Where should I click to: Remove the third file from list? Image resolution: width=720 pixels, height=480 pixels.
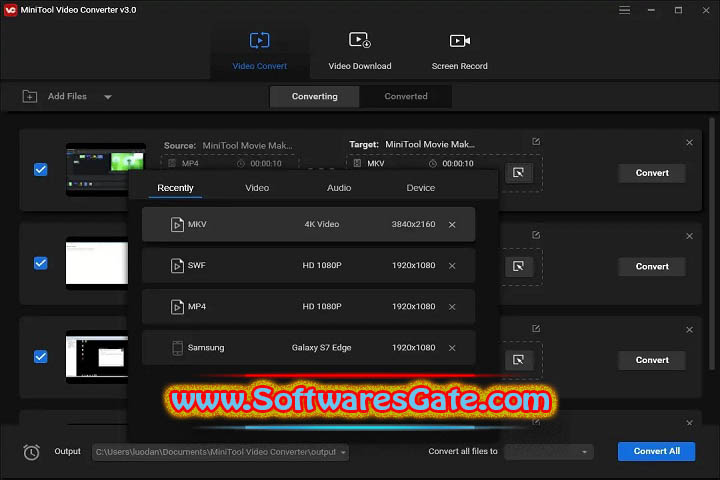[x=689, y=330]
